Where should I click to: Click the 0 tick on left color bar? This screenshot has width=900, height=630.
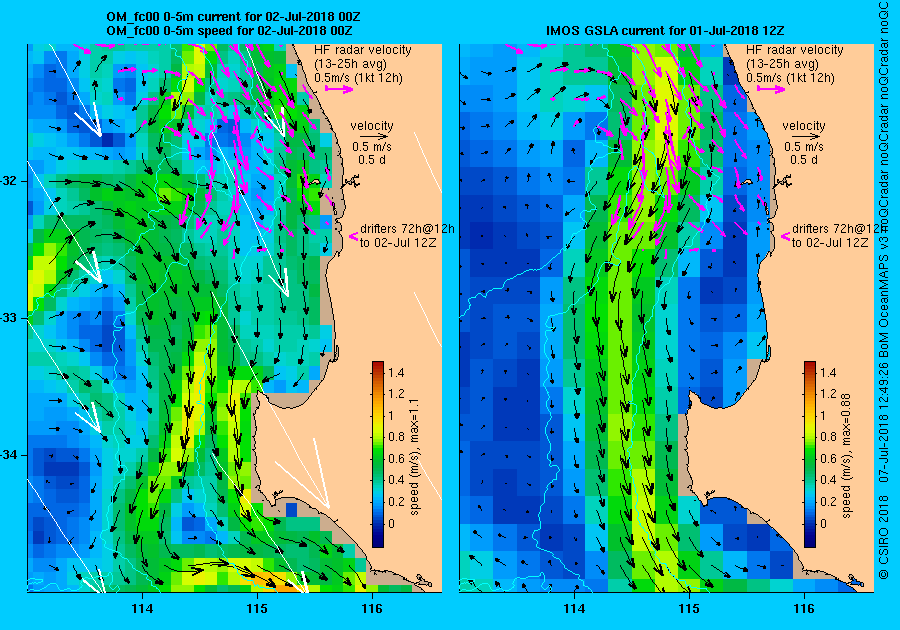(391, 523)
